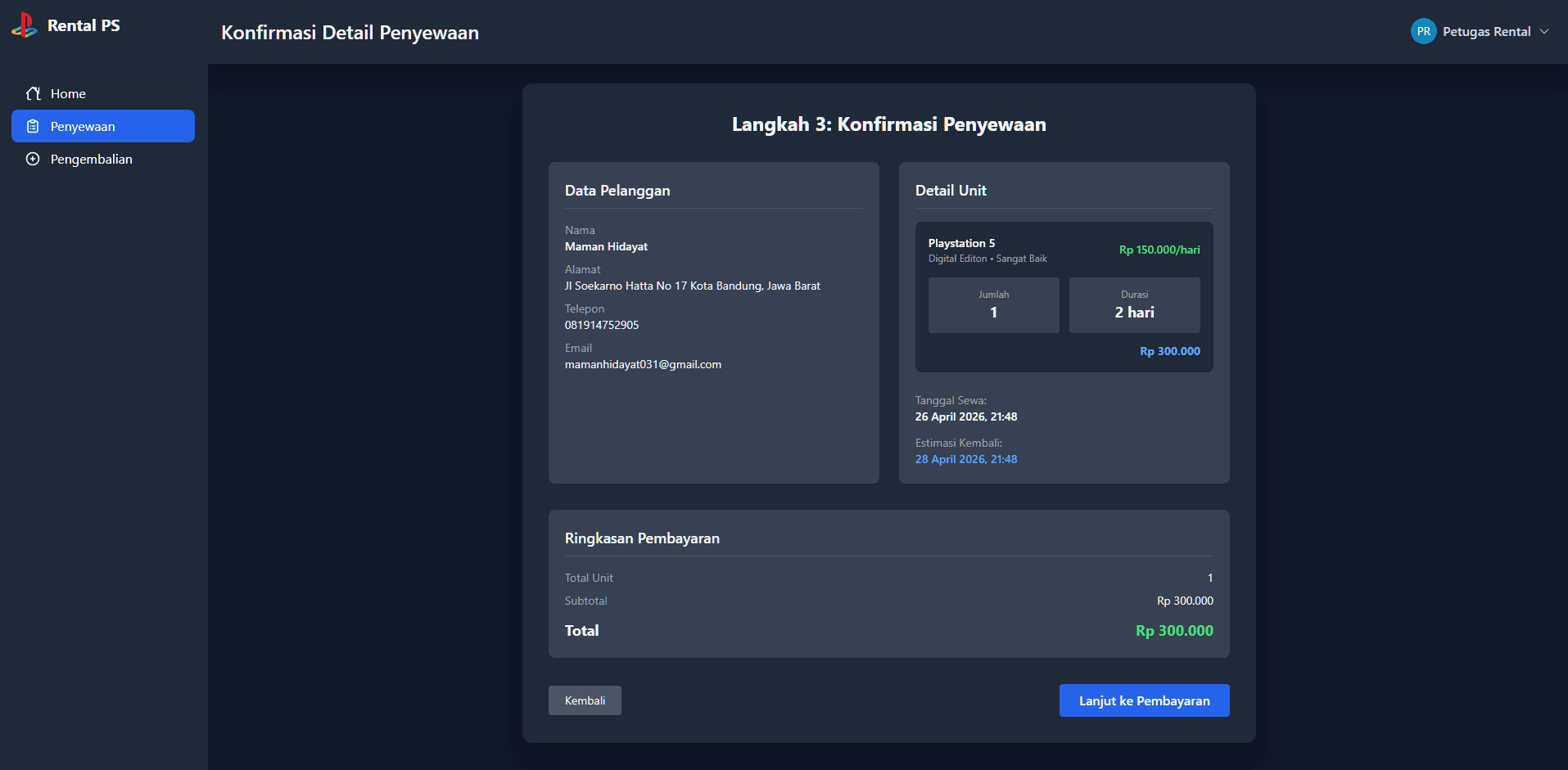Click the green Total Rp 300.000 amount
Screen dimensions: 1568x770
(x=1174, y=631)
